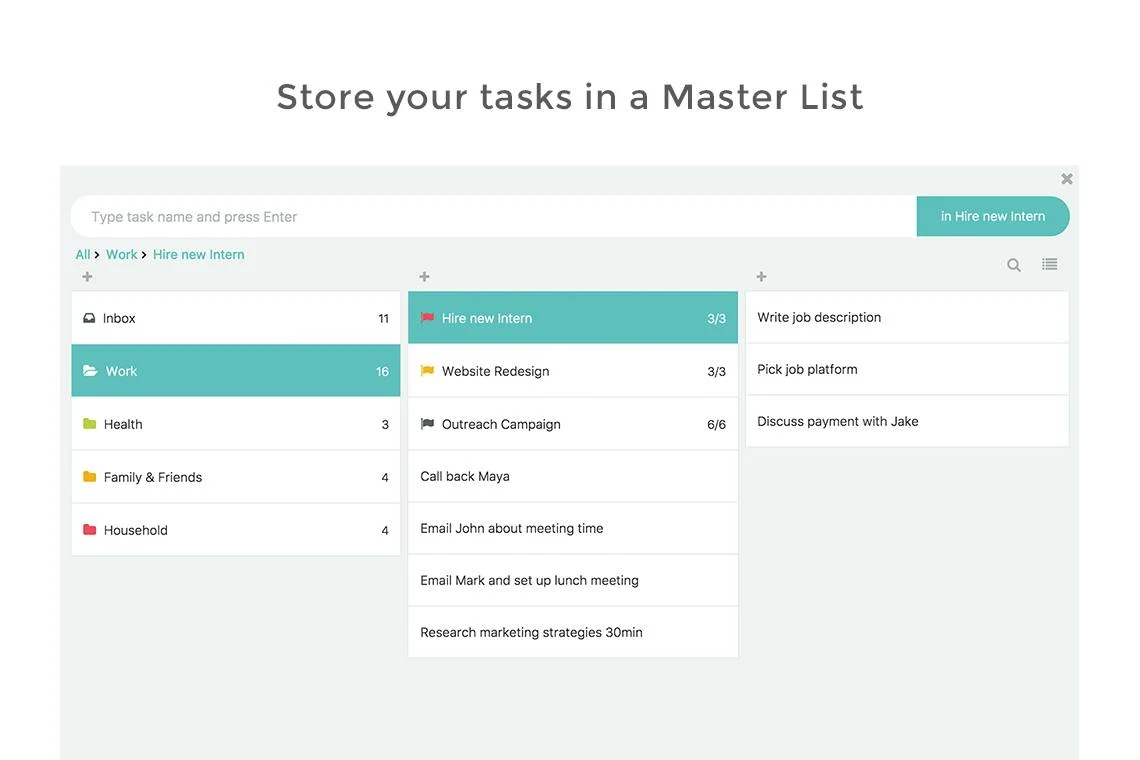Select 'Discuss payment with Jake' task

[x=907, y=421]
